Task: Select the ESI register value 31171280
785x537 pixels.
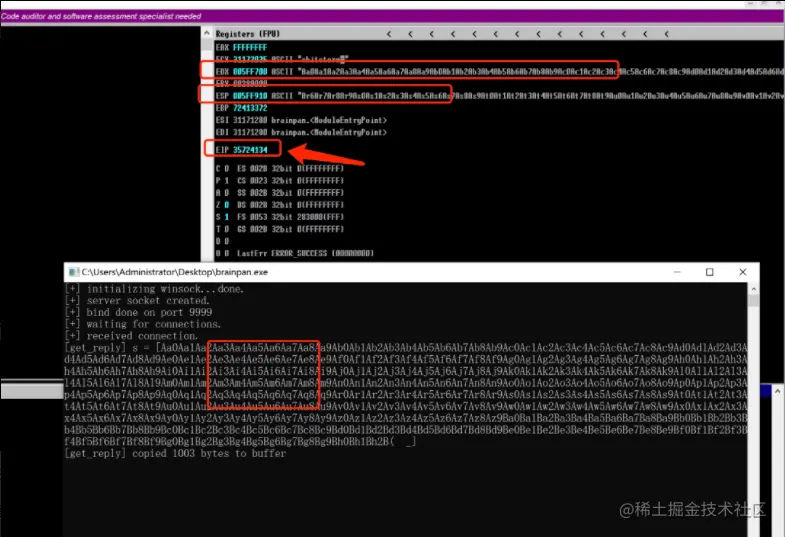Action: 250,120
